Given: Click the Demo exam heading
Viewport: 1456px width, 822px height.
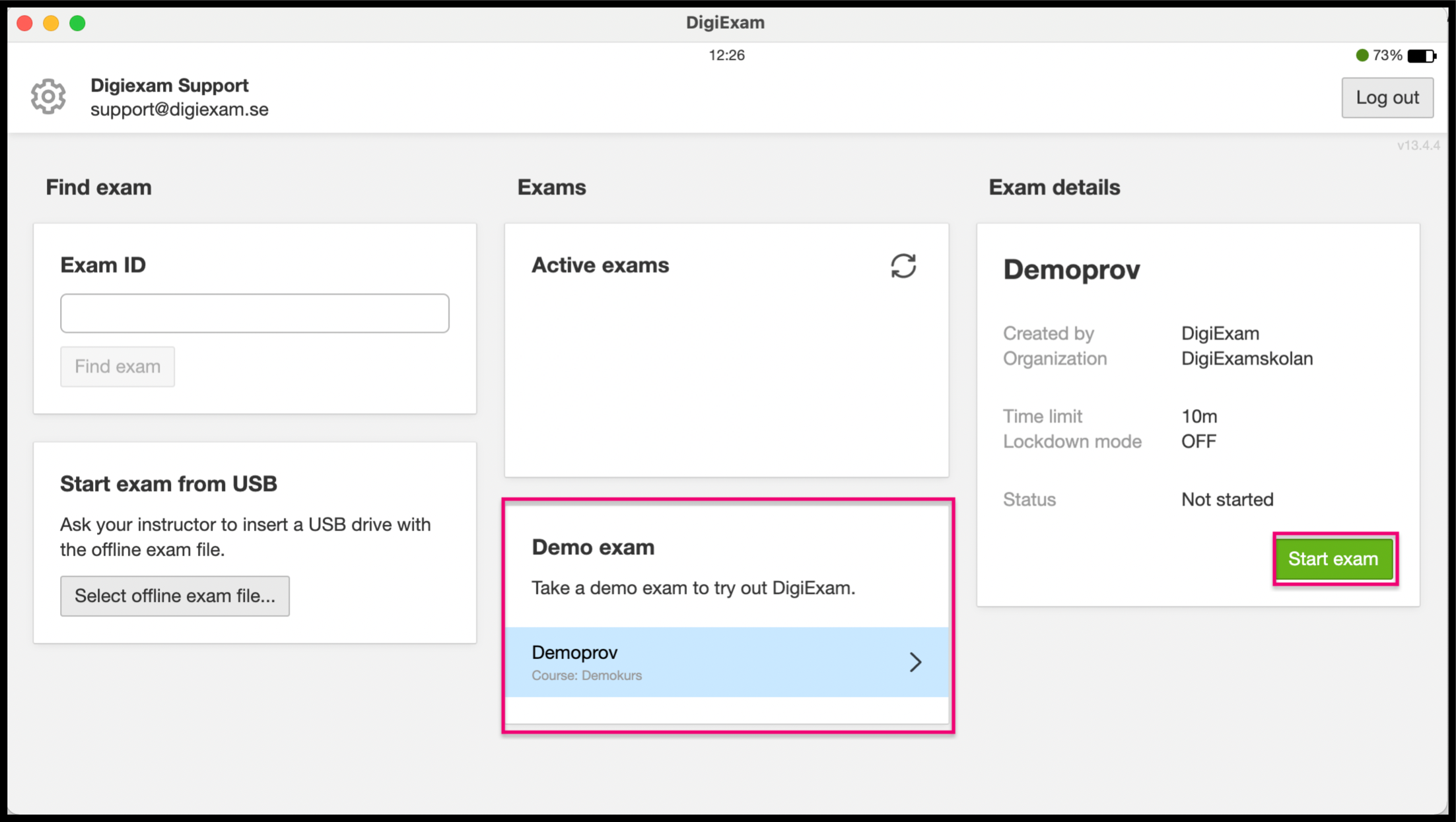Looking at the screenshot, I should pyautogui.click(x=593, y=547).
